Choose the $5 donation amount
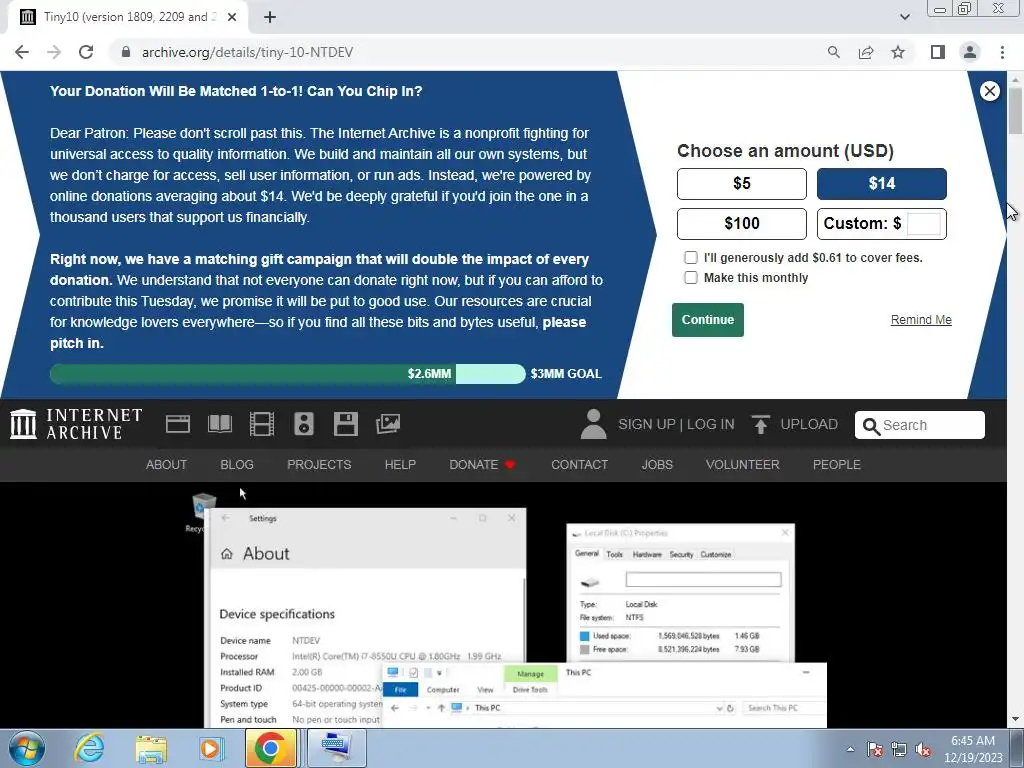The image size is (1024, 768). 741,184
